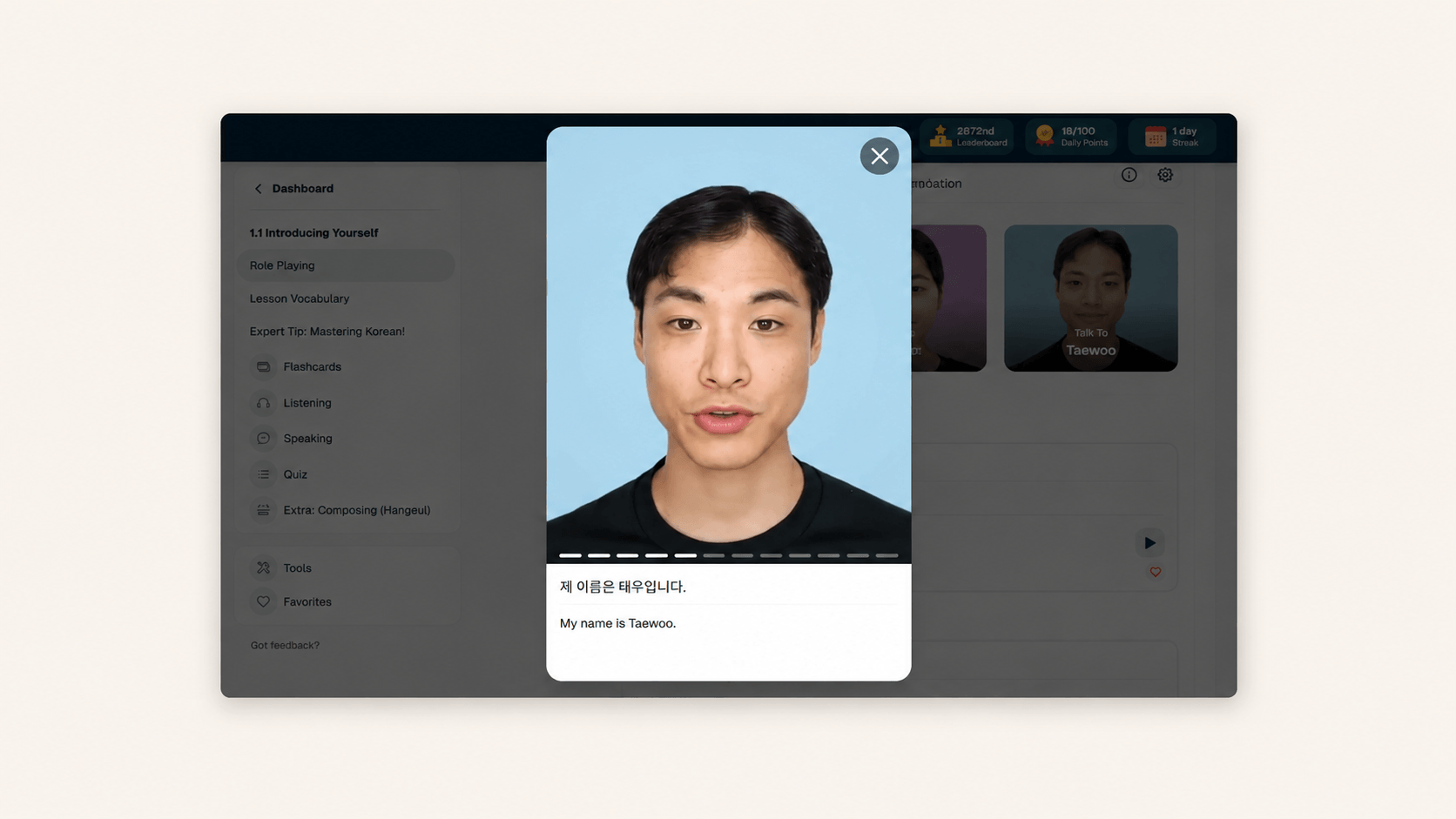Open the Flashcards label in the sidebar
Viewport: 1456px width, 819px height.
[312, 366]
